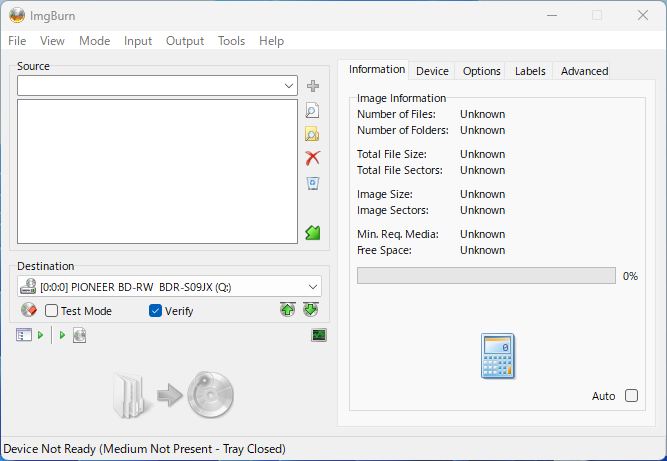Click the 'Number of Folders:' label
Viewport: 667px width, 461px height.
pos(402,130)
